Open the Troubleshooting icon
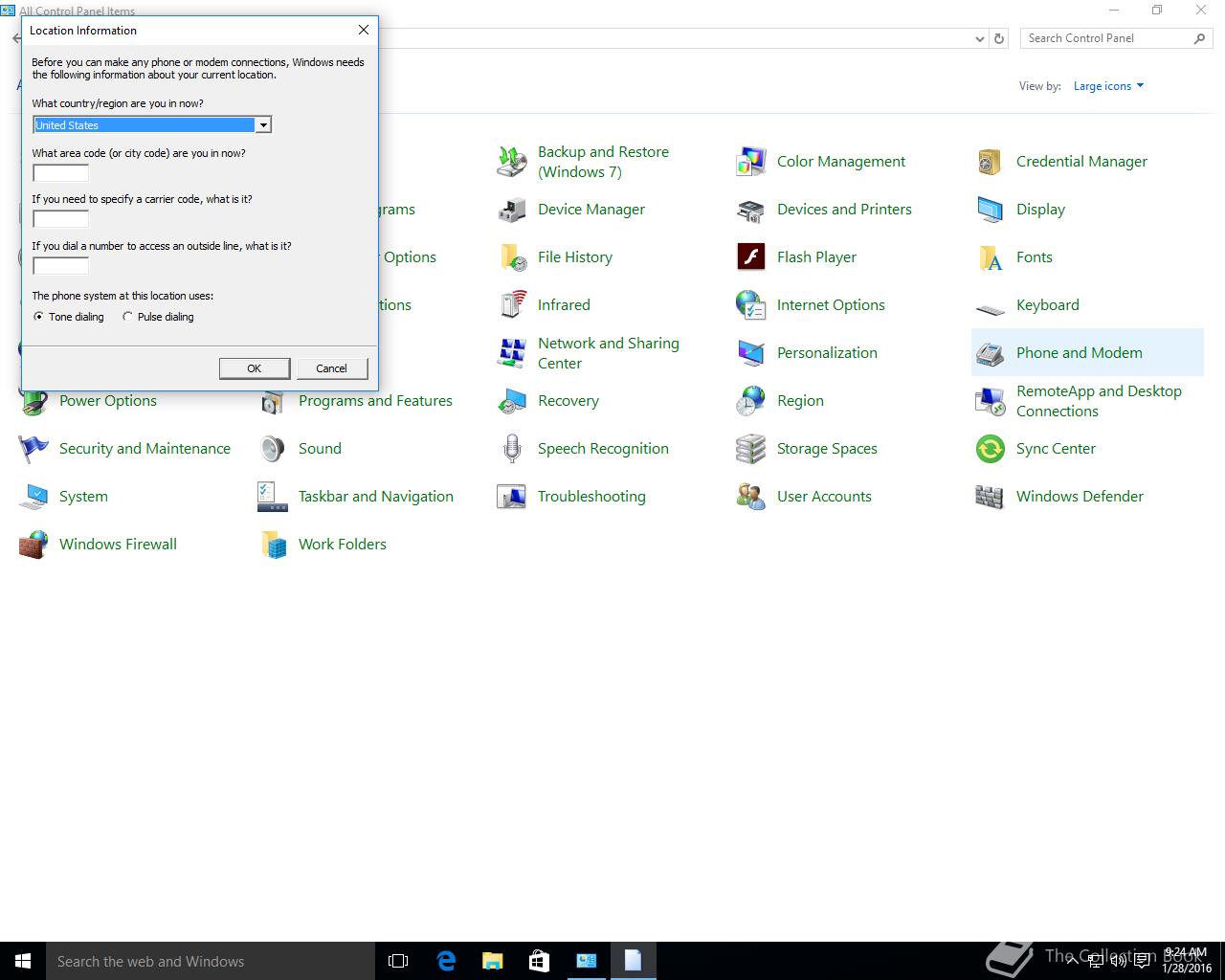1225x980 pixels. [512, 497]
